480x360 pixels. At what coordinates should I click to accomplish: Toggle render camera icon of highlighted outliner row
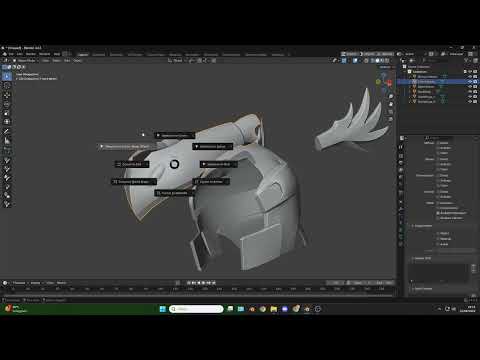click(475, 82)
